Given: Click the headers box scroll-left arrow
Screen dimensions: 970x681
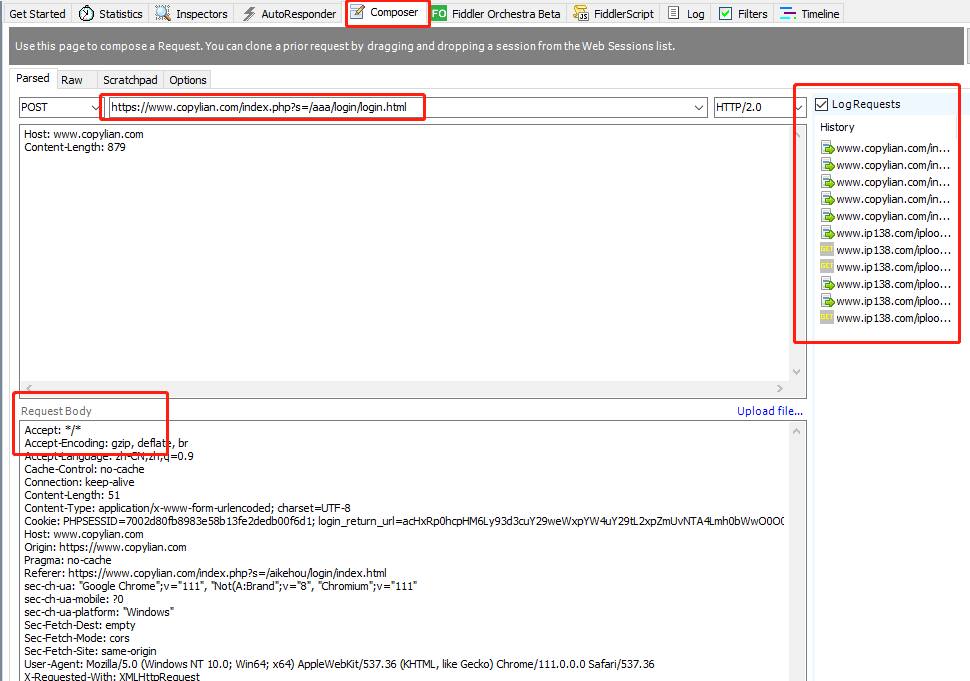Looking at the screenshot, I should tap(28, 388).
